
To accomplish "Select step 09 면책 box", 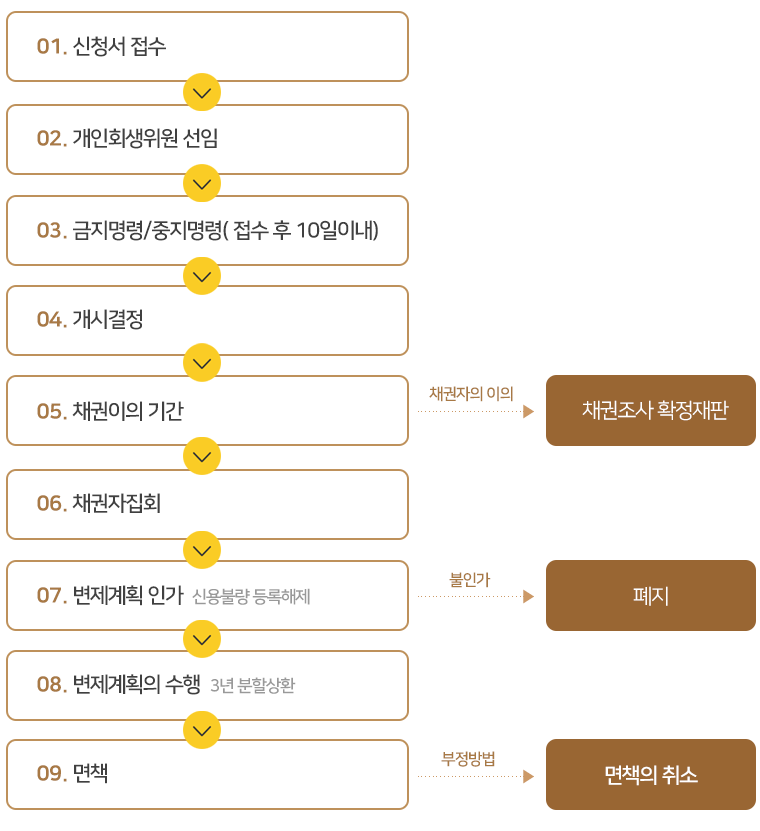I will [207, 774].
